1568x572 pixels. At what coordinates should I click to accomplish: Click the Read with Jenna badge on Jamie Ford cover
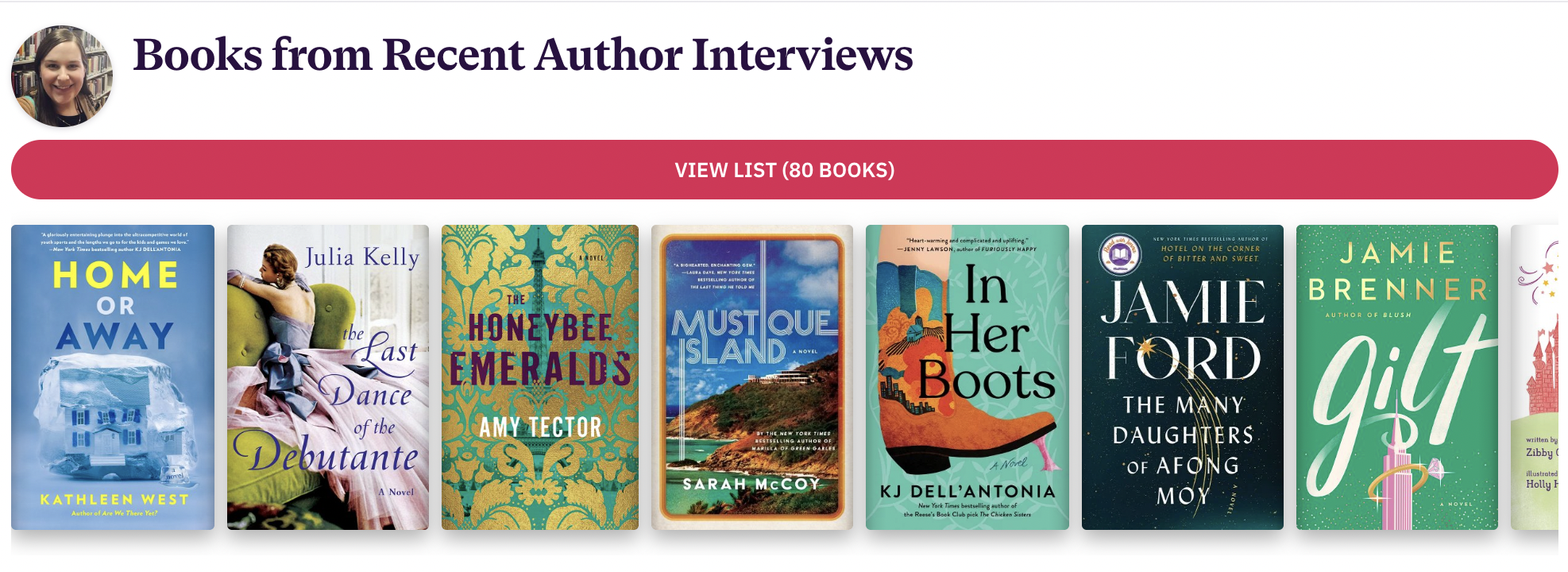(1119, 254)
